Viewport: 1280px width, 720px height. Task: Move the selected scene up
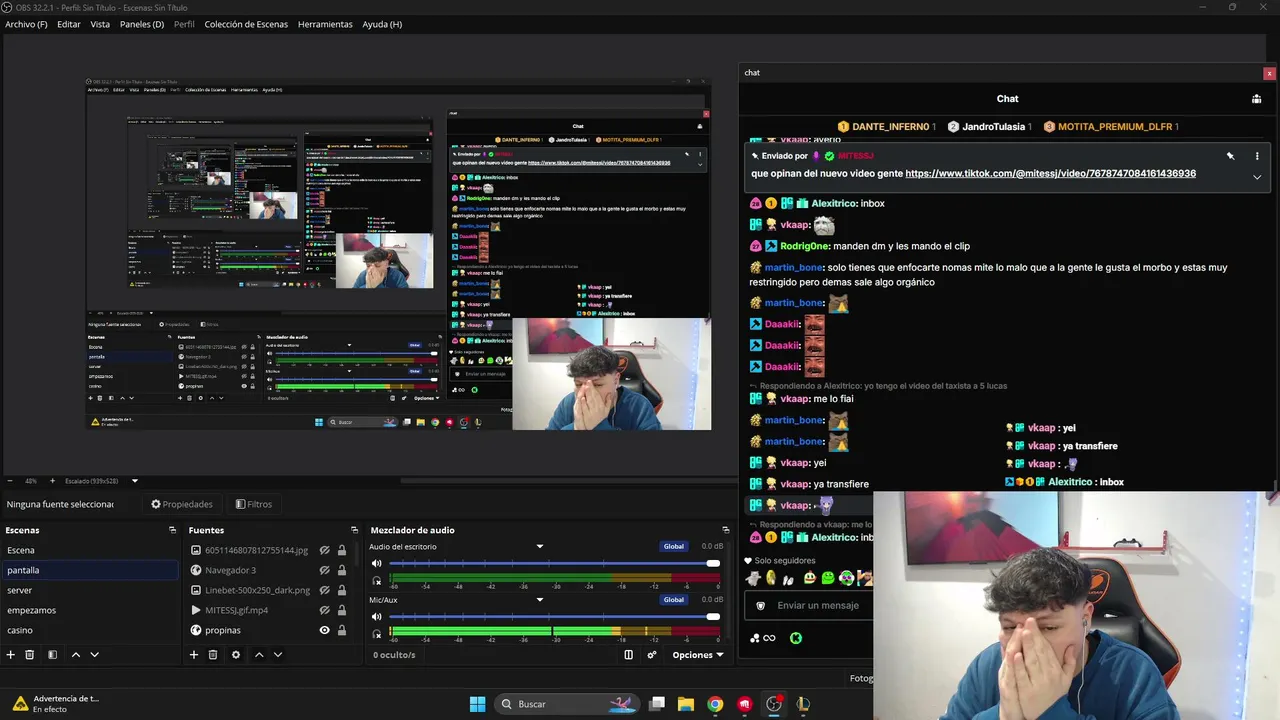point(75,655)
